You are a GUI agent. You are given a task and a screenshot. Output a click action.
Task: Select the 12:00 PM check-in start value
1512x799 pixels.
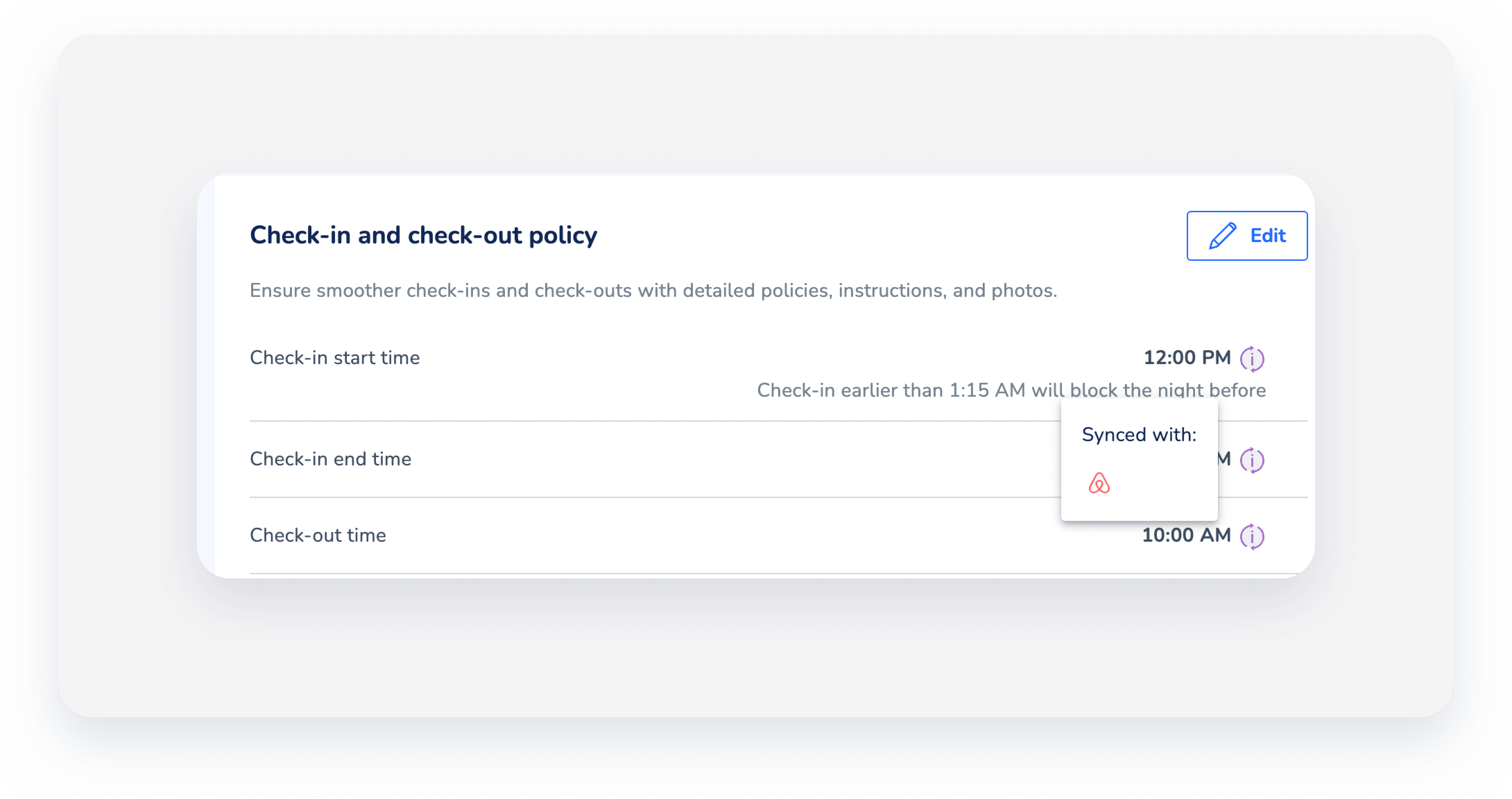pyautogui.click(x=1187, y=358)
